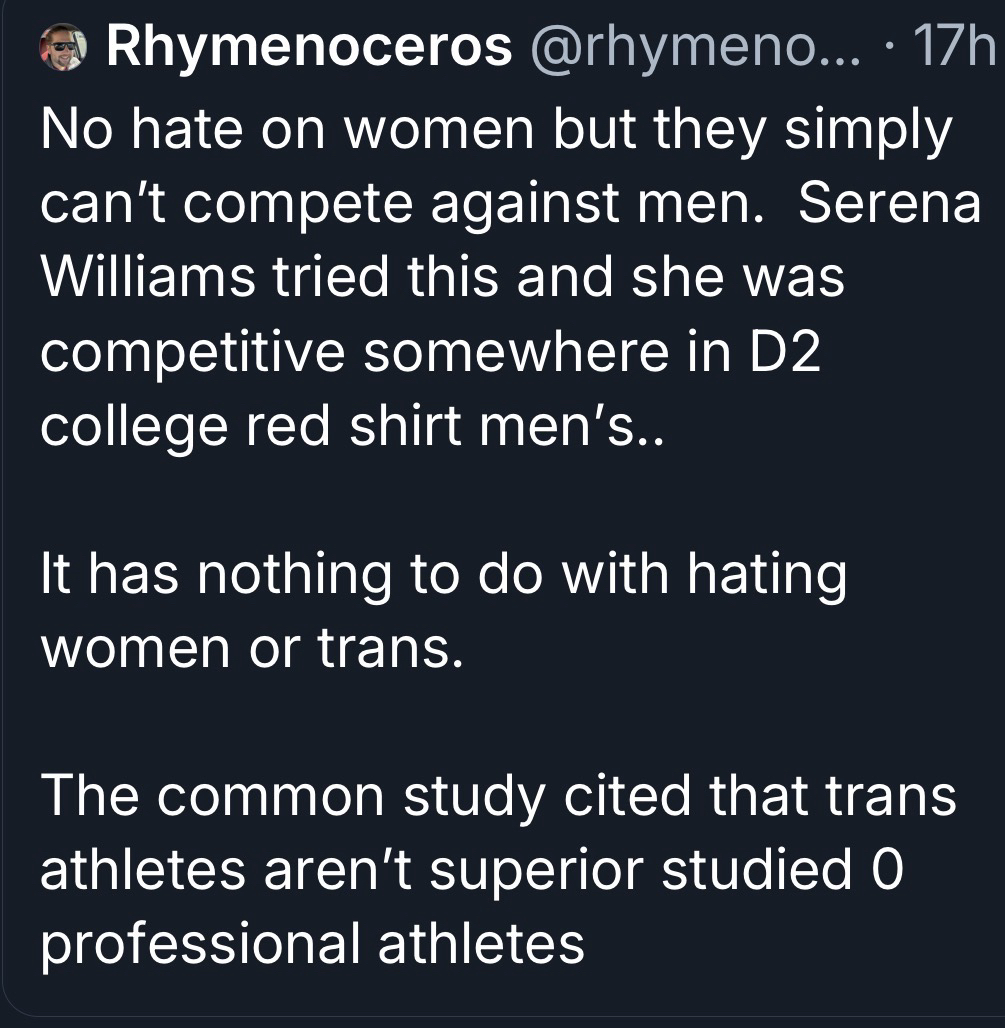Screen dimensions: 1005x1028
Task: Click the phrase "athletes aren't superior"
Action: [x=346, y=869]
